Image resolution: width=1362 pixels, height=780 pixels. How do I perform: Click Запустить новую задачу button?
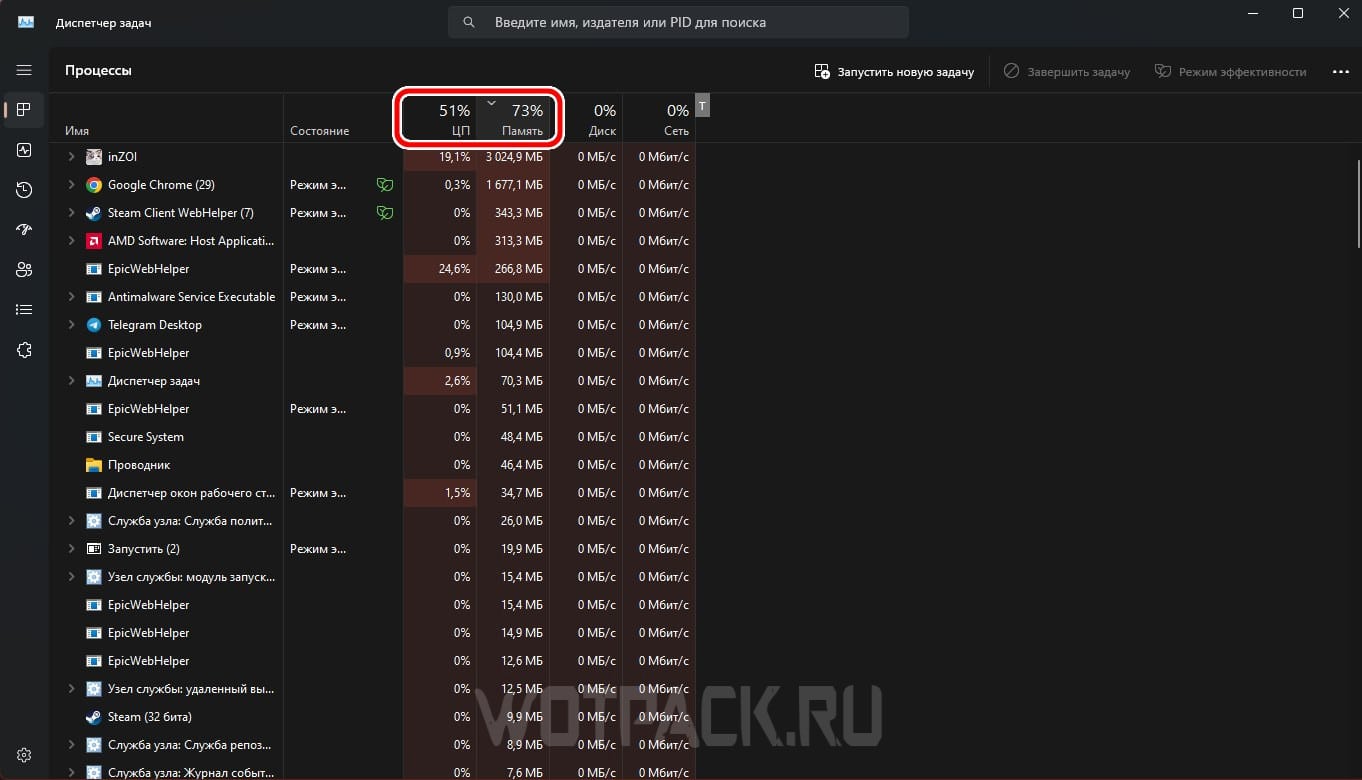(x=894, y=72)
